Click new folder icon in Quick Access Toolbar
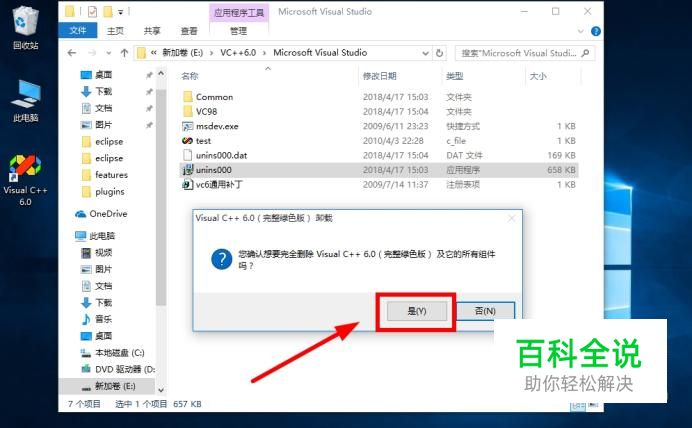 (x=108, y=12)
